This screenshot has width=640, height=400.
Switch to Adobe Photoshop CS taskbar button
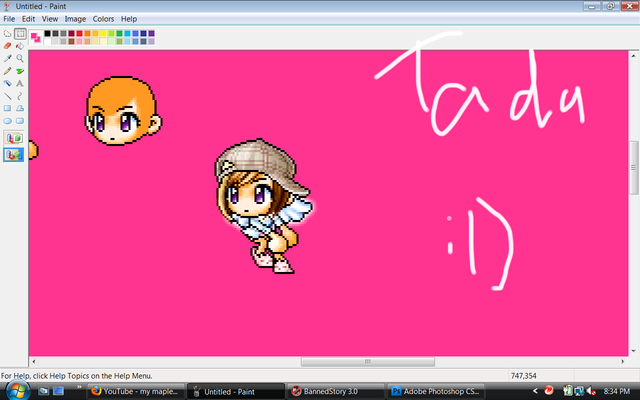pyautogui.click(x=436, y=391)
